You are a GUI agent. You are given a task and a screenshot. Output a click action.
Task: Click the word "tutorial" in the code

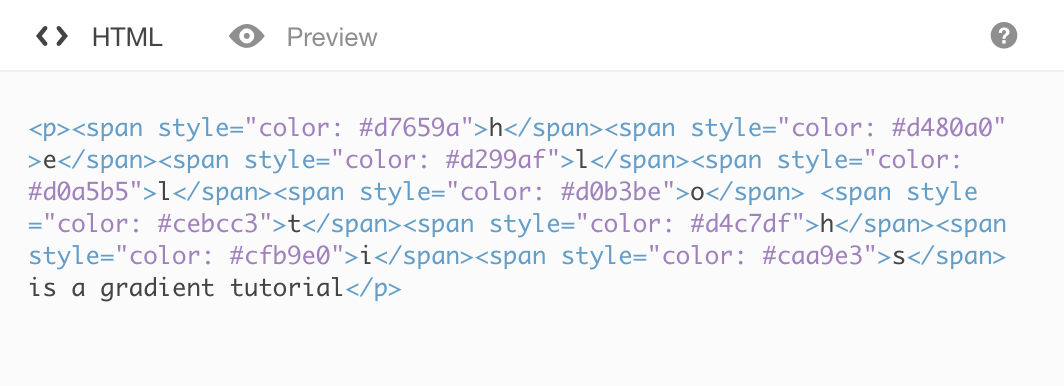(x=286, y=289)
